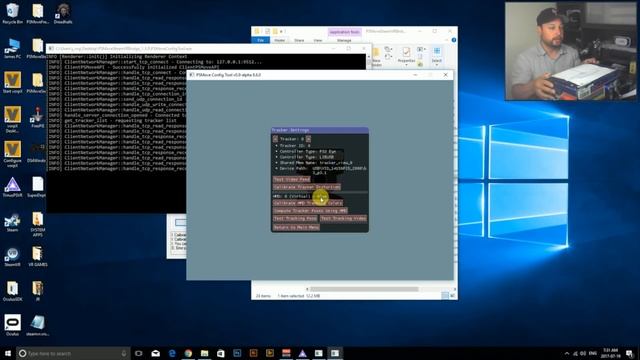The width and height of the screenshot is (640, 360).
Task: Open the Windows Start menu
Action: click(x=8, y=353)
